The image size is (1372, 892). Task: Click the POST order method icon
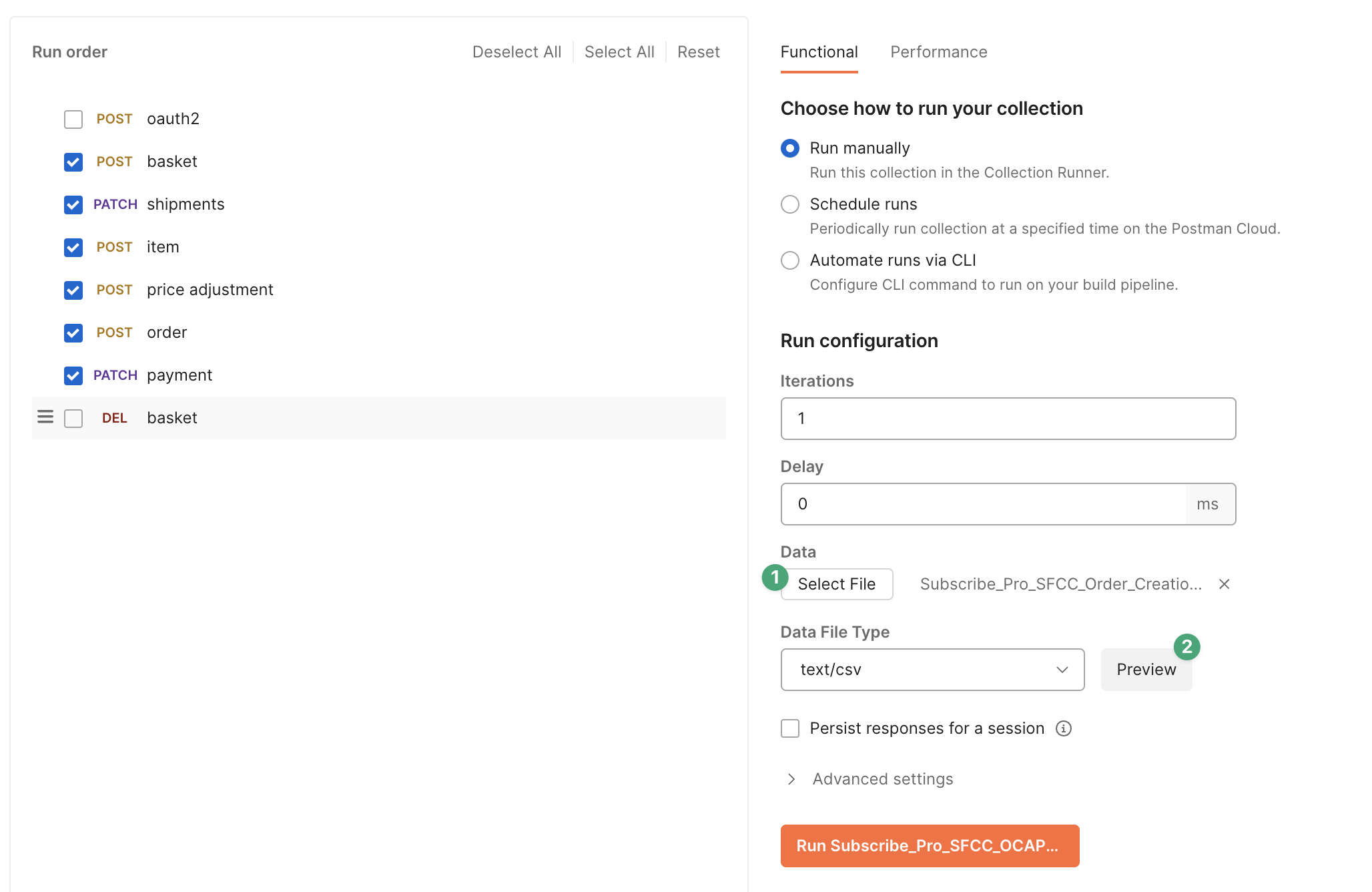coord(113,332)
